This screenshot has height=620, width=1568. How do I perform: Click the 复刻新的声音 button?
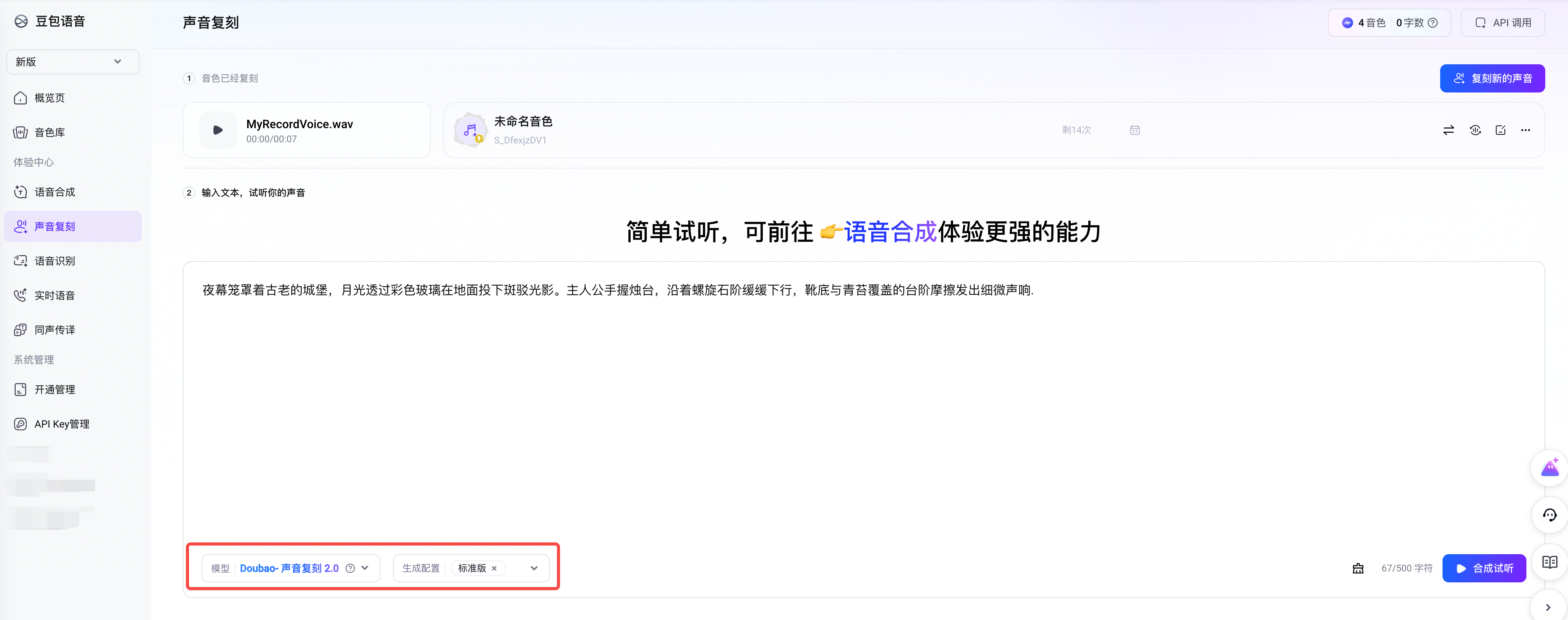click(x=1492, y=78)
